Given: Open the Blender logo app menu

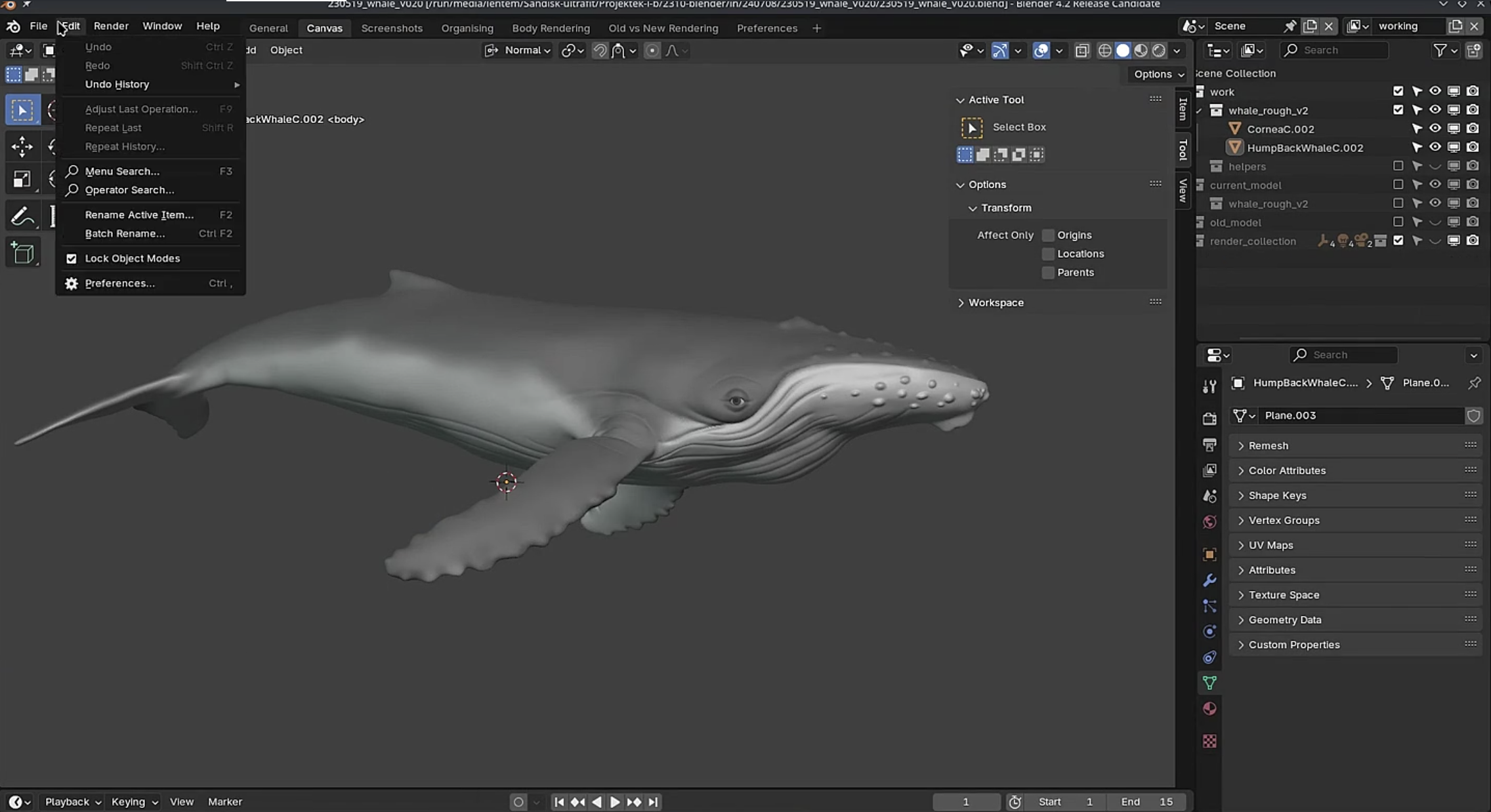Looking at the screenshot, I should pos(13,26).
